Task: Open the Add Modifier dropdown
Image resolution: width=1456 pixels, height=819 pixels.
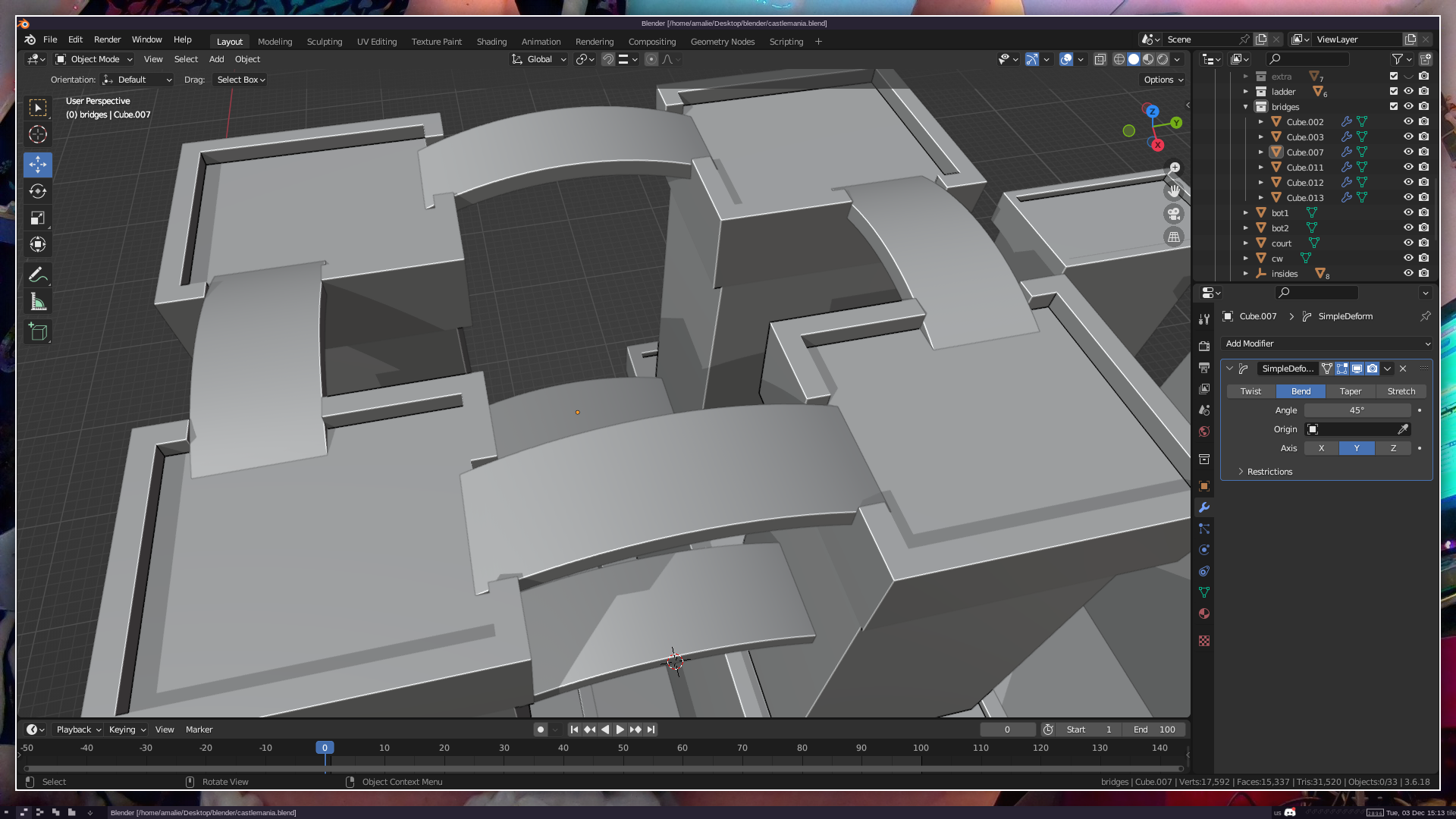Action: click(x=1327, y=344)
